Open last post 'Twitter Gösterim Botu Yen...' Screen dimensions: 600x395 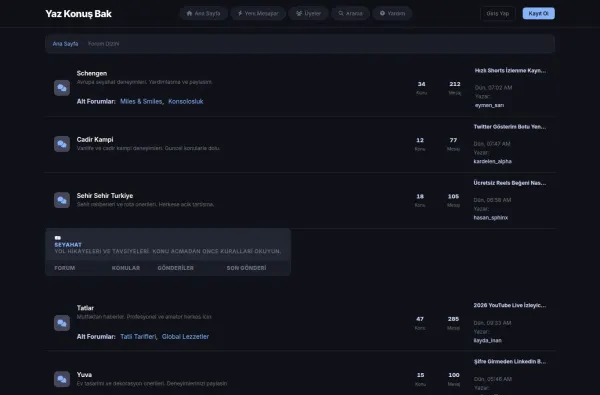[510, 127]
